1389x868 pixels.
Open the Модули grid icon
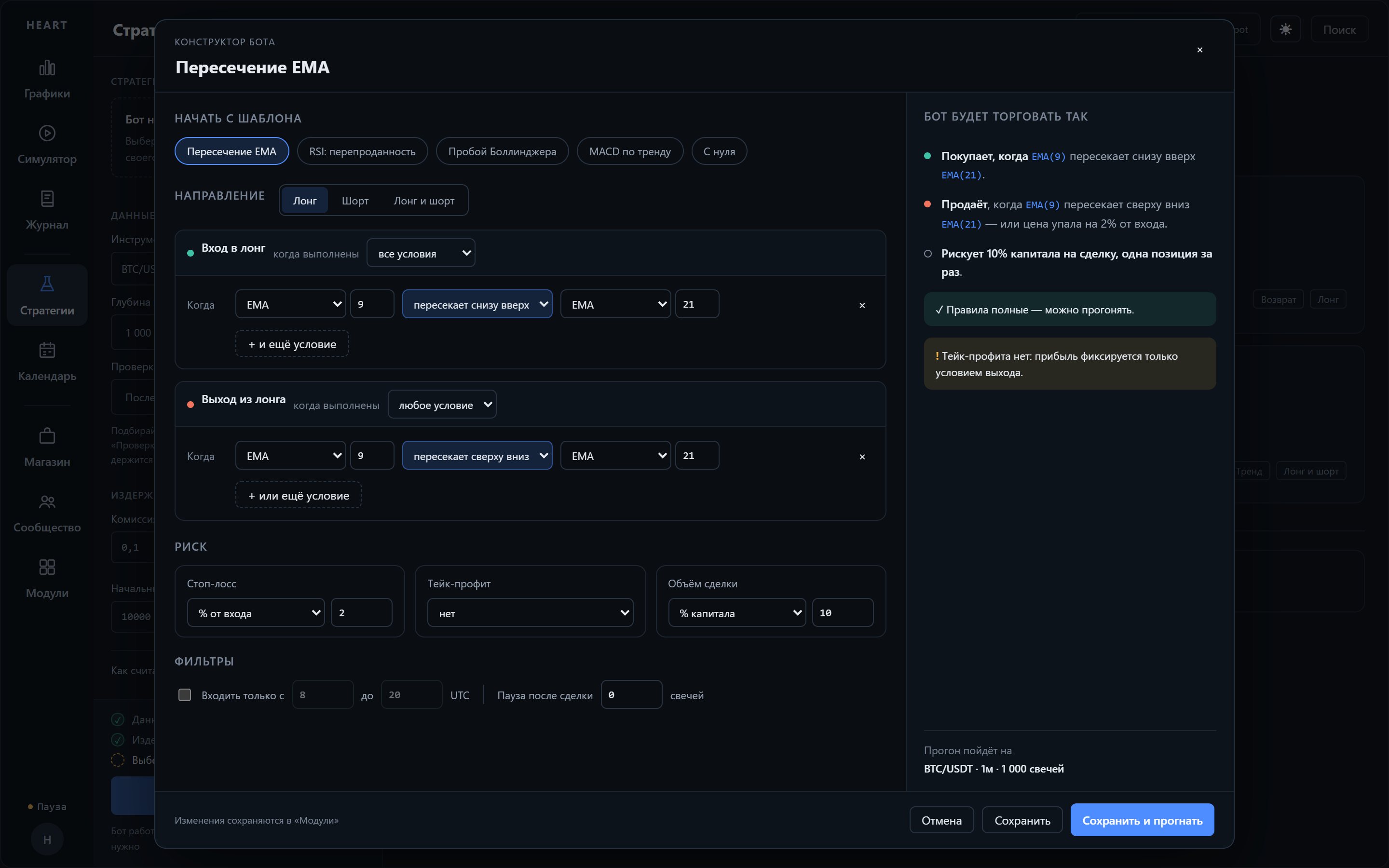47,567
